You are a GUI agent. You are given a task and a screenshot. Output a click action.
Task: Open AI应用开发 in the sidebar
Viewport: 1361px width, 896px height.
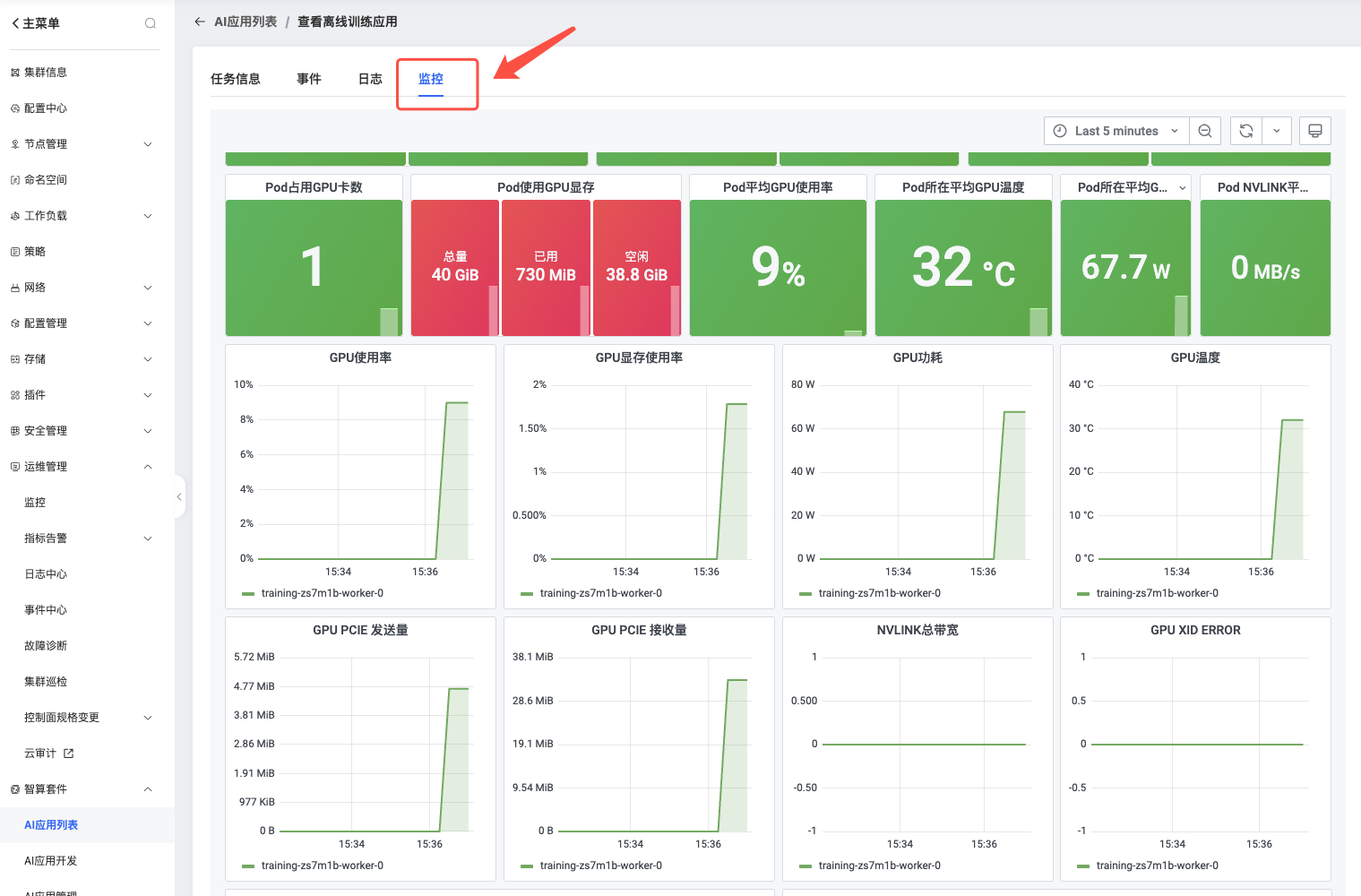tap(51, 861)
